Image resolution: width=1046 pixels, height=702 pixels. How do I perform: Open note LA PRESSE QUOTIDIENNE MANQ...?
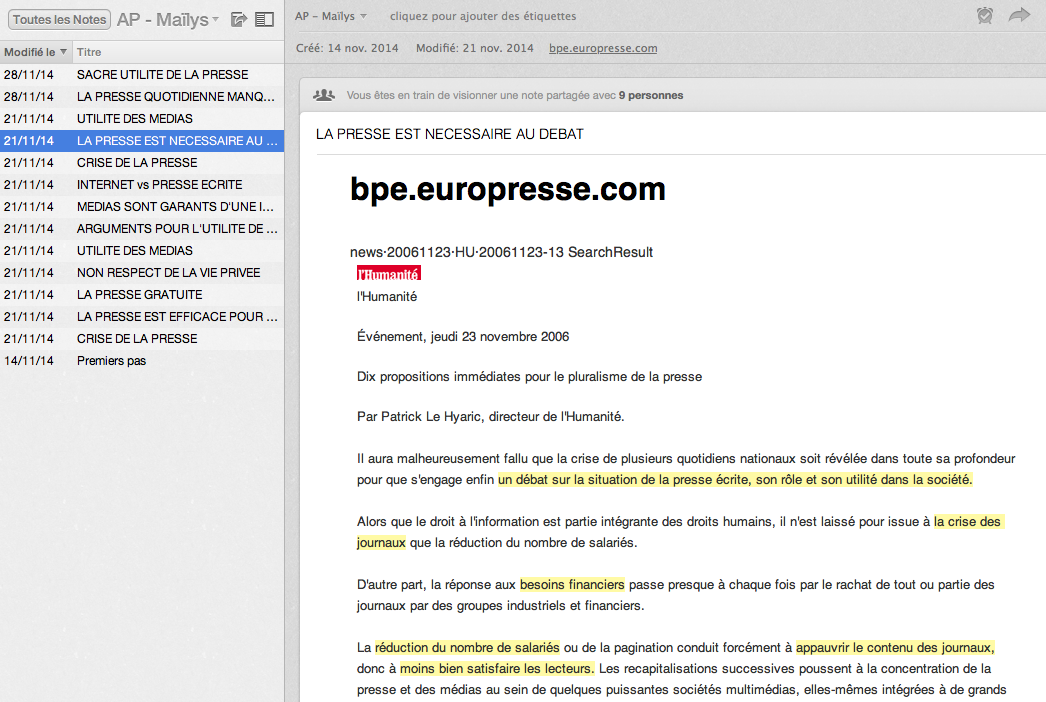142,97
